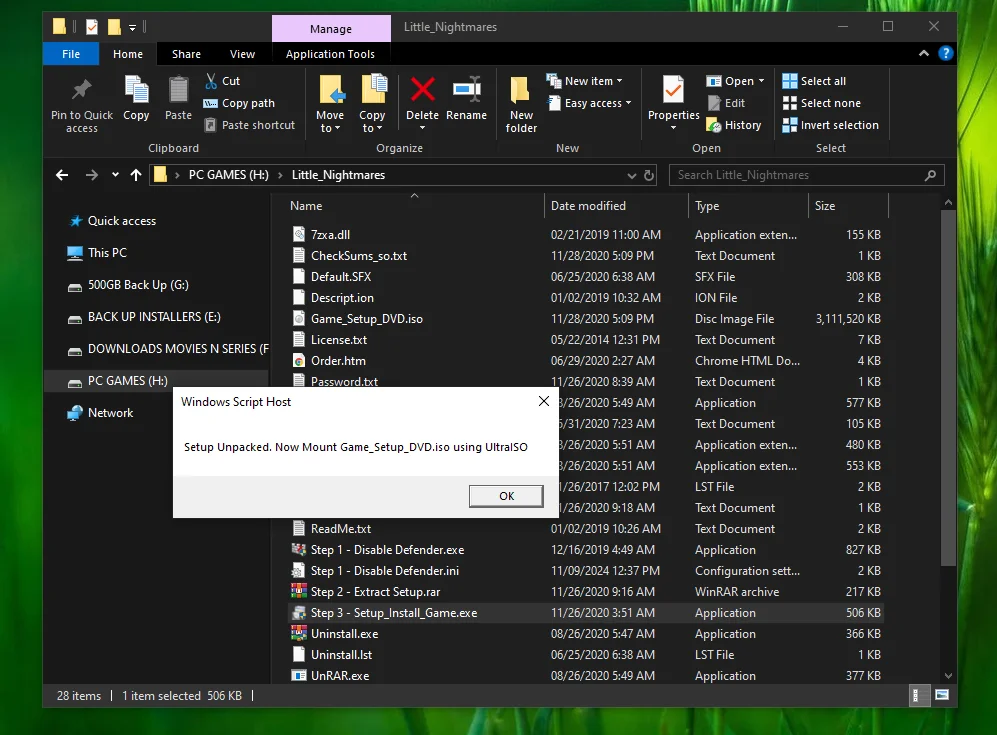Click the Copy ribbon icon
Screen dimensions: 997x735
[x=136, y=99]
